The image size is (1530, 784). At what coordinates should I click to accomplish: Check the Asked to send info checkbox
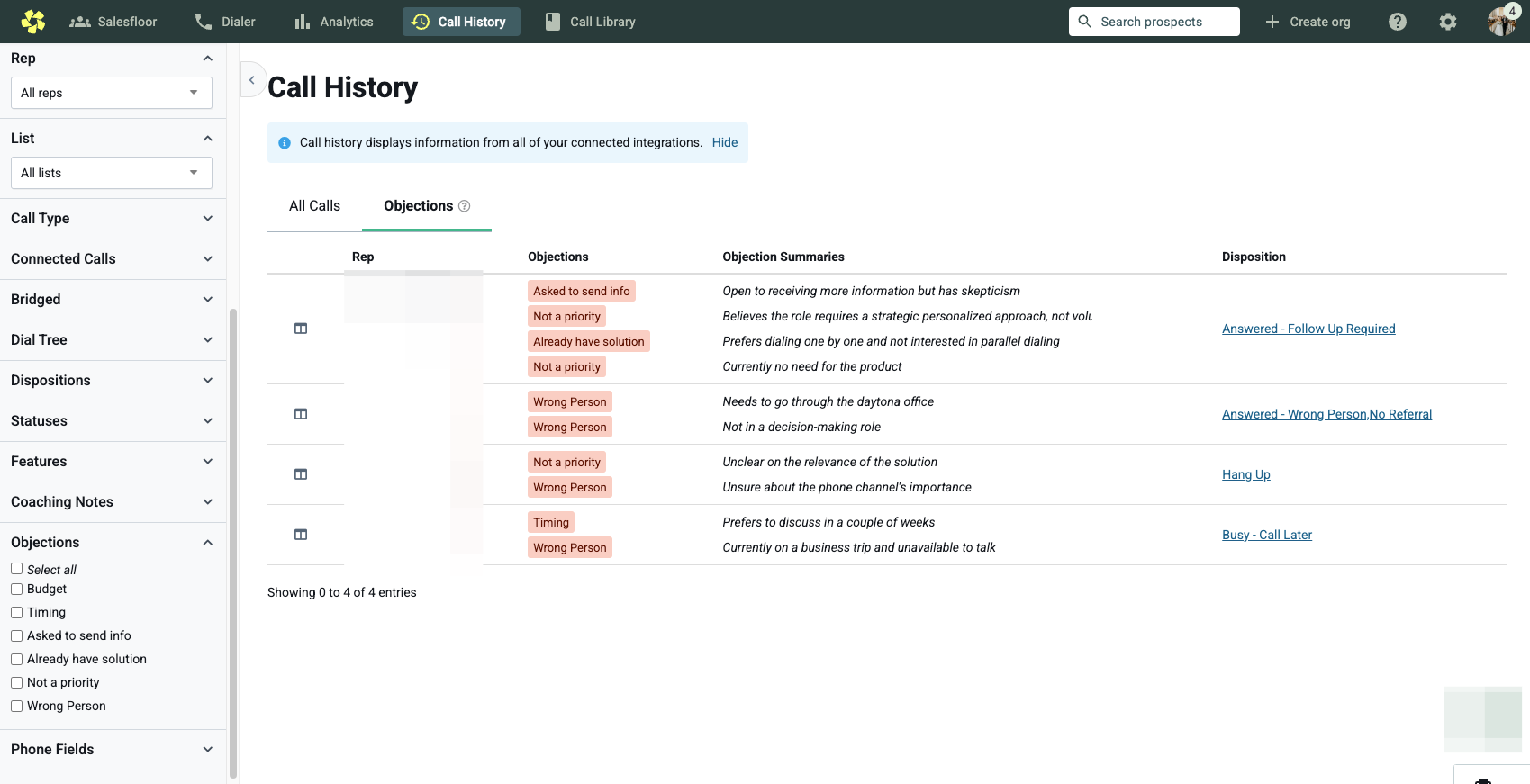tap(16, 635)
